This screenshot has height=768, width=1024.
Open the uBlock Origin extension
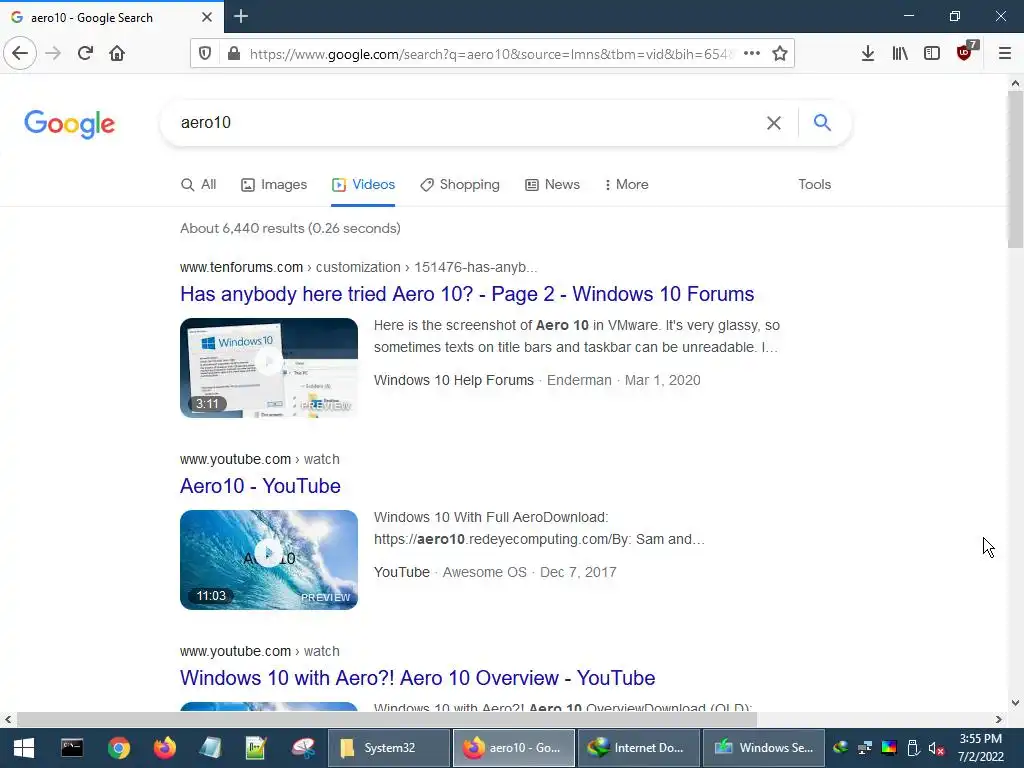(x=965, y=52)
